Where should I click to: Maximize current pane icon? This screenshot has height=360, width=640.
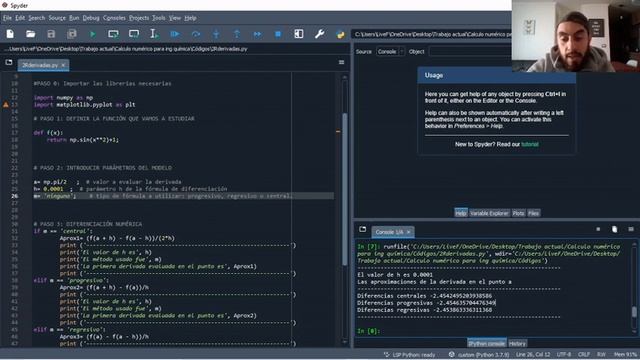click(x=299, y=34)
